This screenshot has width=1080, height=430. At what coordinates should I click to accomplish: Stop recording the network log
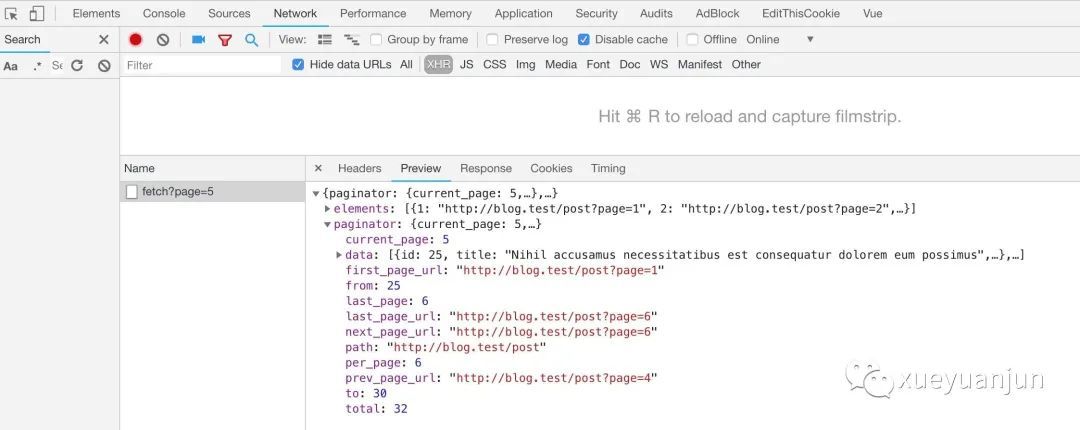pyautogui.click(x=136, y=40)
